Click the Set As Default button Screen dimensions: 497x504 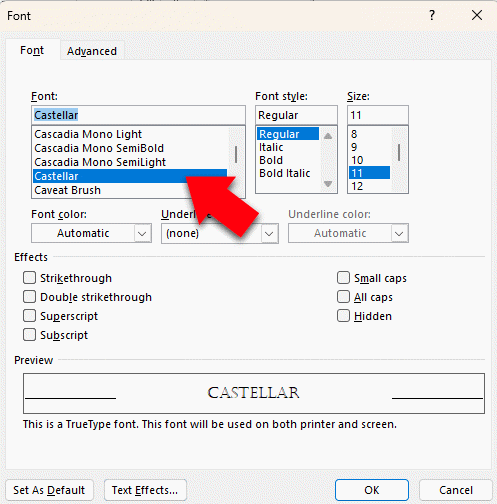(49, 490)
